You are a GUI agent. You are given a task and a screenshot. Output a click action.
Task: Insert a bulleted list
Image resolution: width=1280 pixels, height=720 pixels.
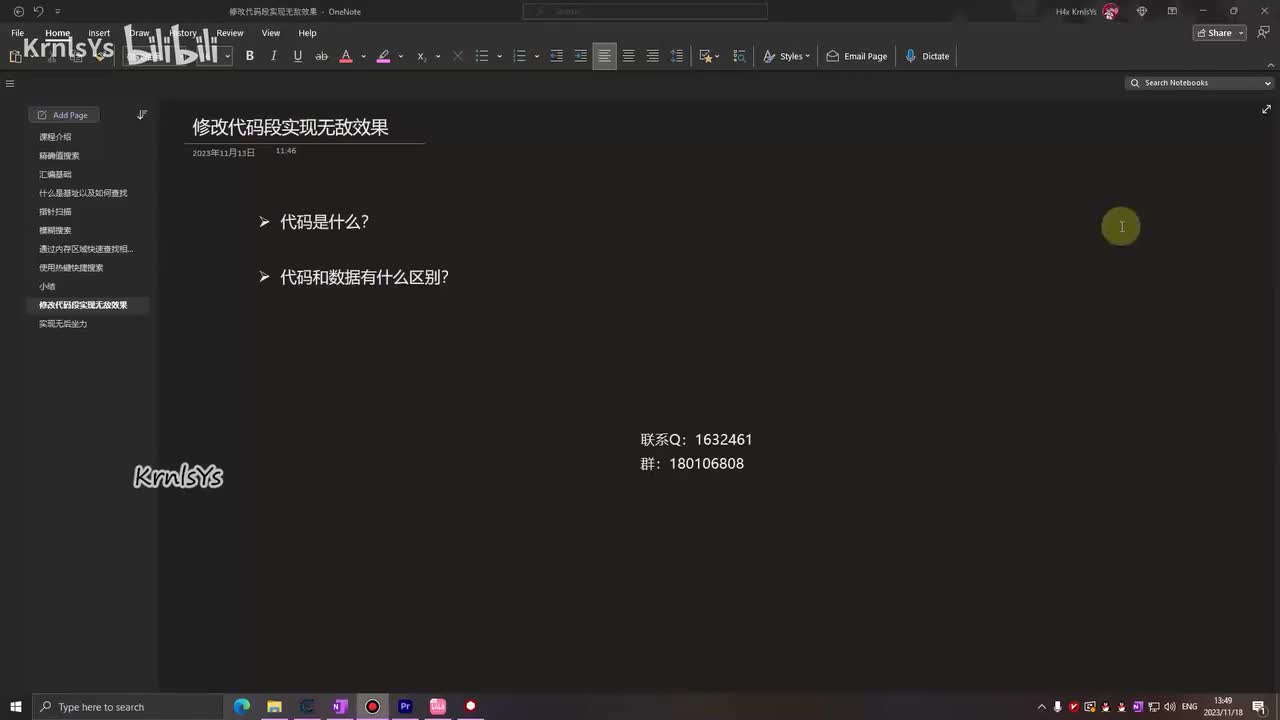(482, 56)
